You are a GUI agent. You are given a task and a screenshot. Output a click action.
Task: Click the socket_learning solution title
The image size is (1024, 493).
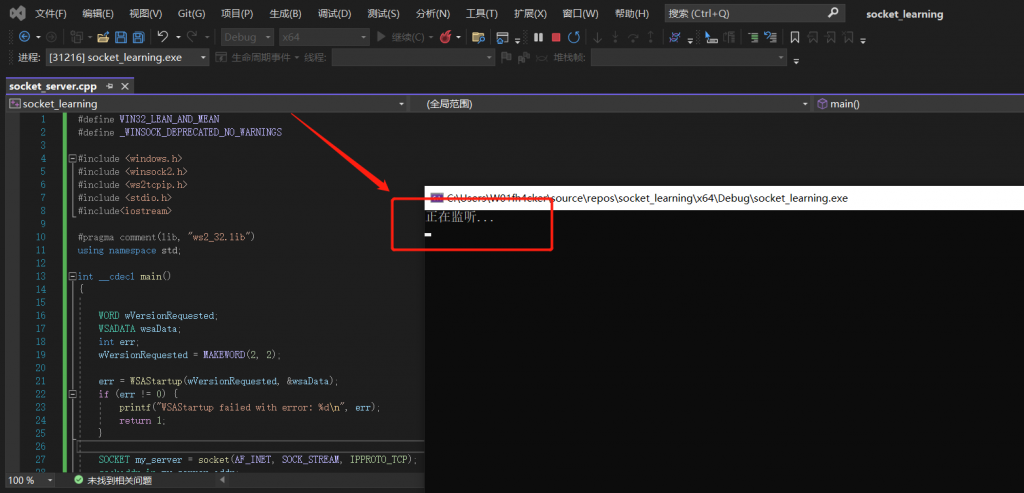click(904, 14)
